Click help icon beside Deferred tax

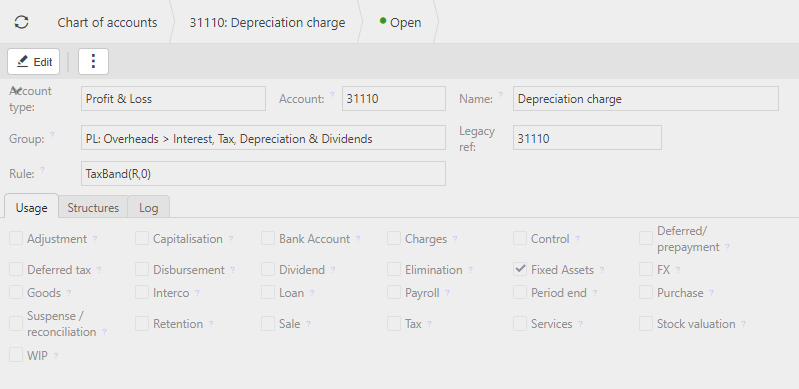point(99,270)
